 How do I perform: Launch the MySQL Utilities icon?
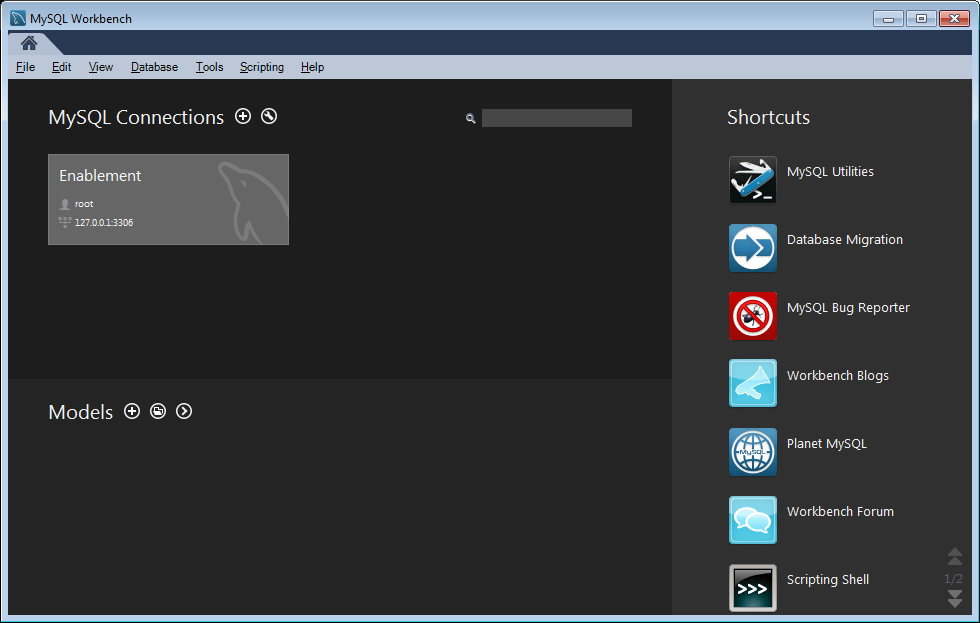click(x=752, y=180)
